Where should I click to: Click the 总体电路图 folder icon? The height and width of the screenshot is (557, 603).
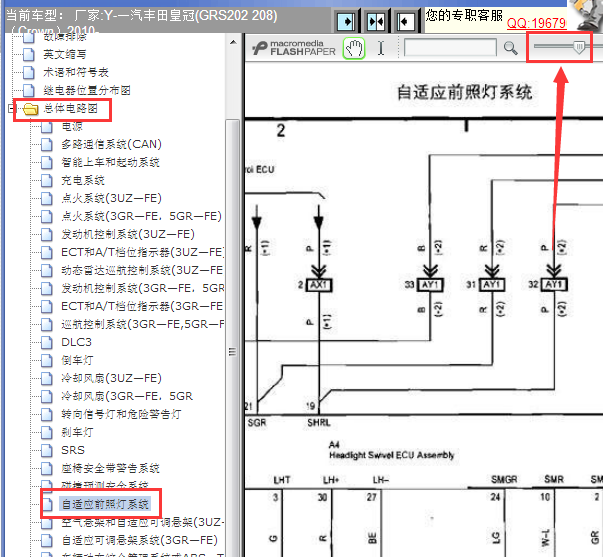[x=29, y=108]
